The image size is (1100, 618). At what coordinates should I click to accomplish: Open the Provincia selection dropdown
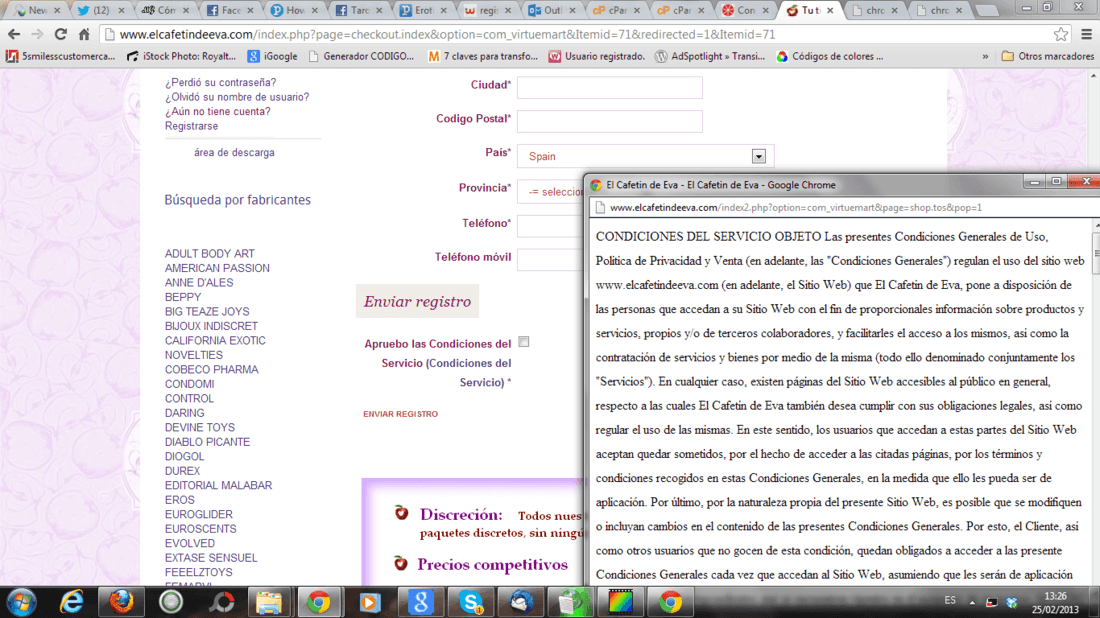pyautogui.click(x=551, y=192)
